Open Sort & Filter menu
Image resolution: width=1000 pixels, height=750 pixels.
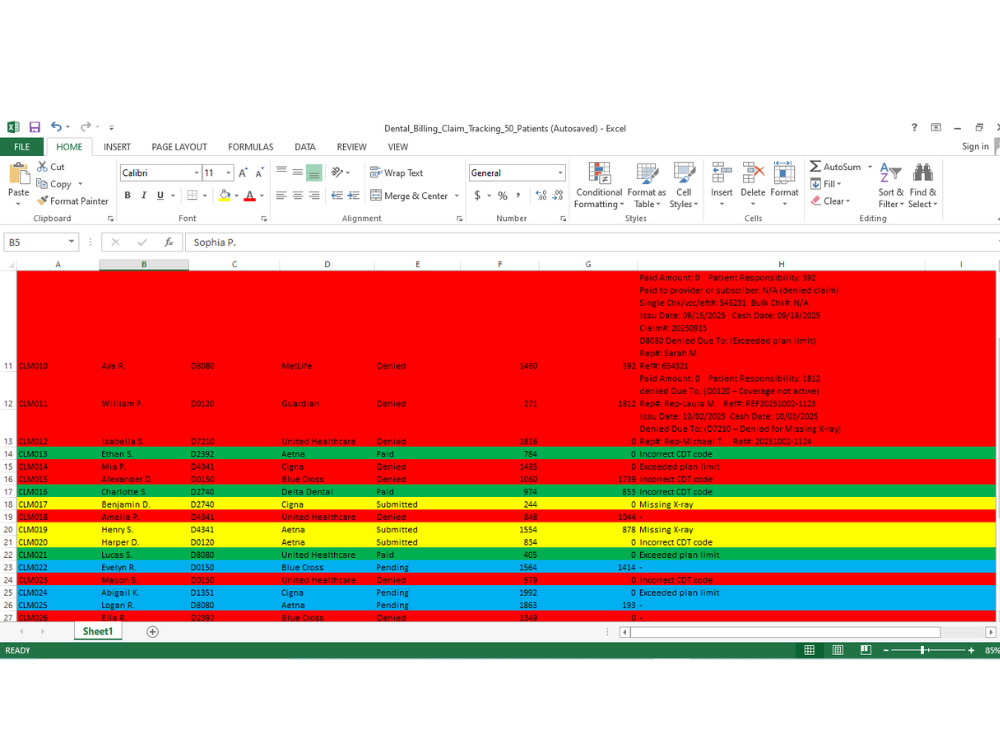[891, 186]
